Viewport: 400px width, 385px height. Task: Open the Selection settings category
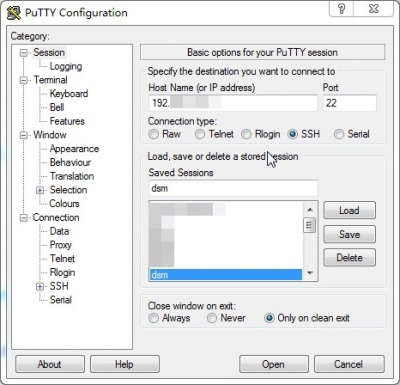68,190
